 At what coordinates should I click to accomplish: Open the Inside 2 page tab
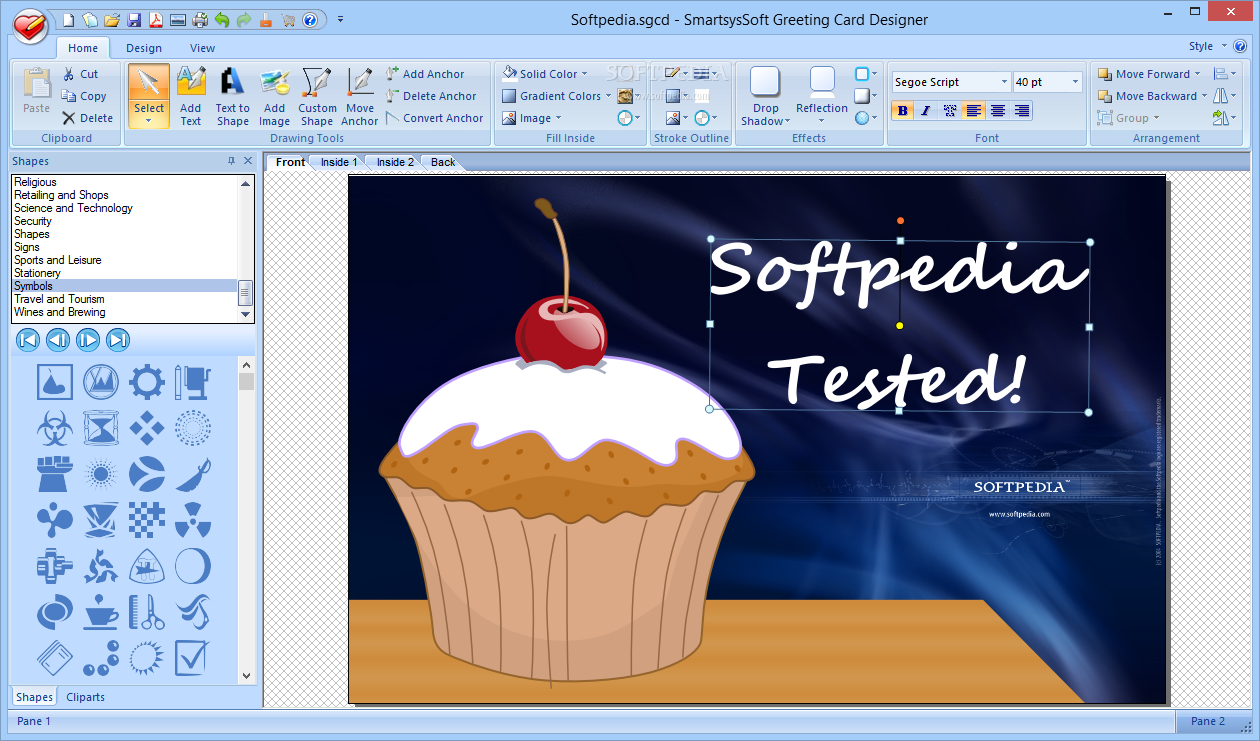tap(395, 162)
